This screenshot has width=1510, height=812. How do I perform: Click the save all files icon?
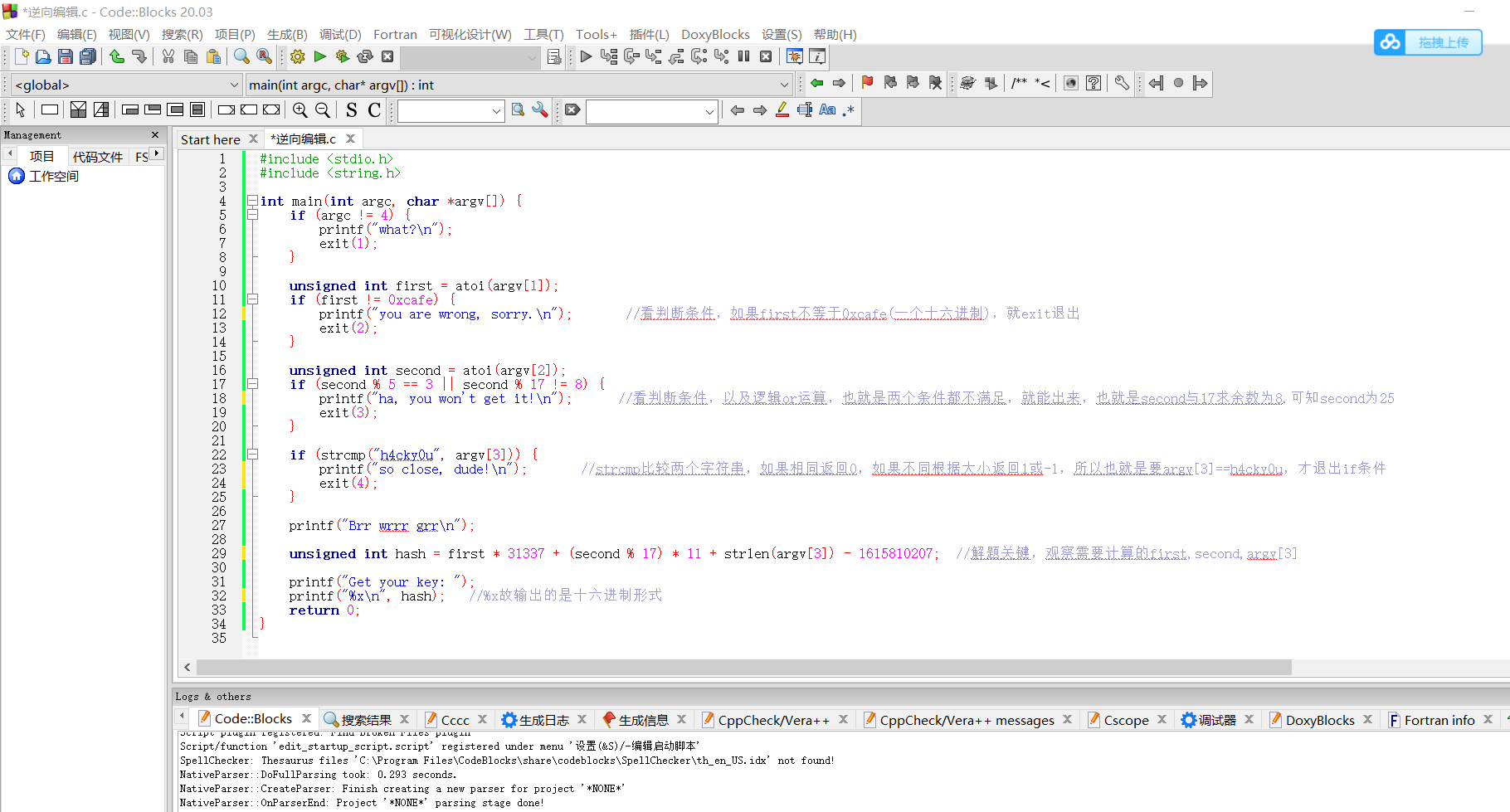[88, 56]
